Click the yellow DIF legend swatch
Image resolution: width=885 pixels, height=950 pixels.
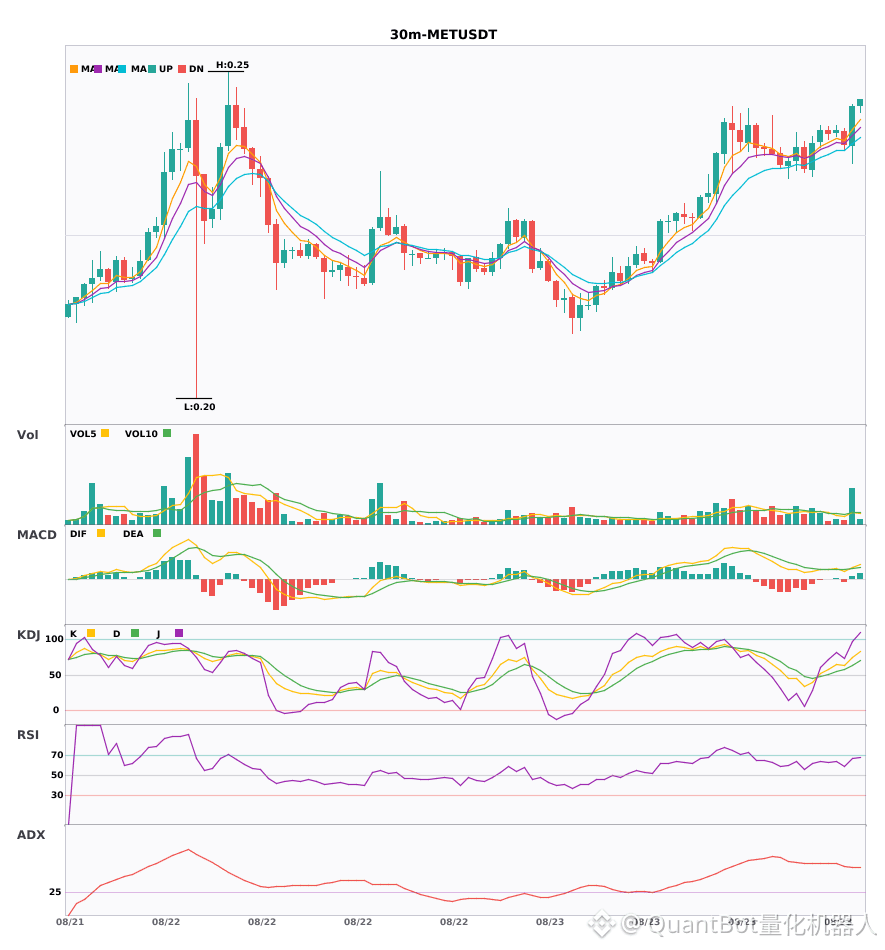click(101, 533)
